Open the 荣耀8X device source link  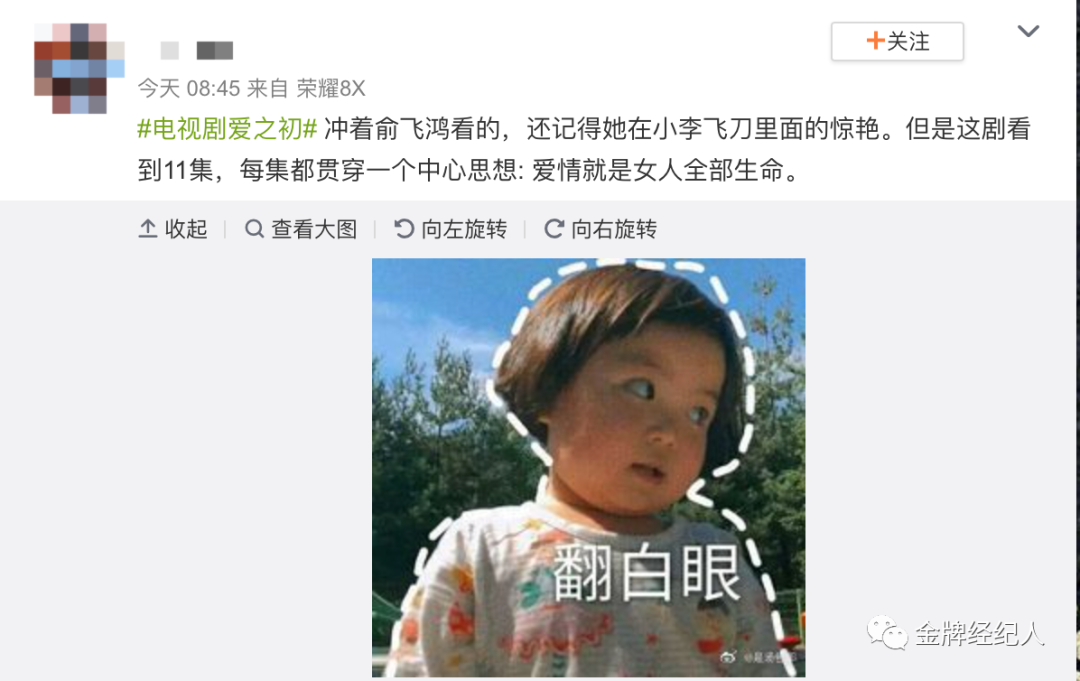point(331,88)
